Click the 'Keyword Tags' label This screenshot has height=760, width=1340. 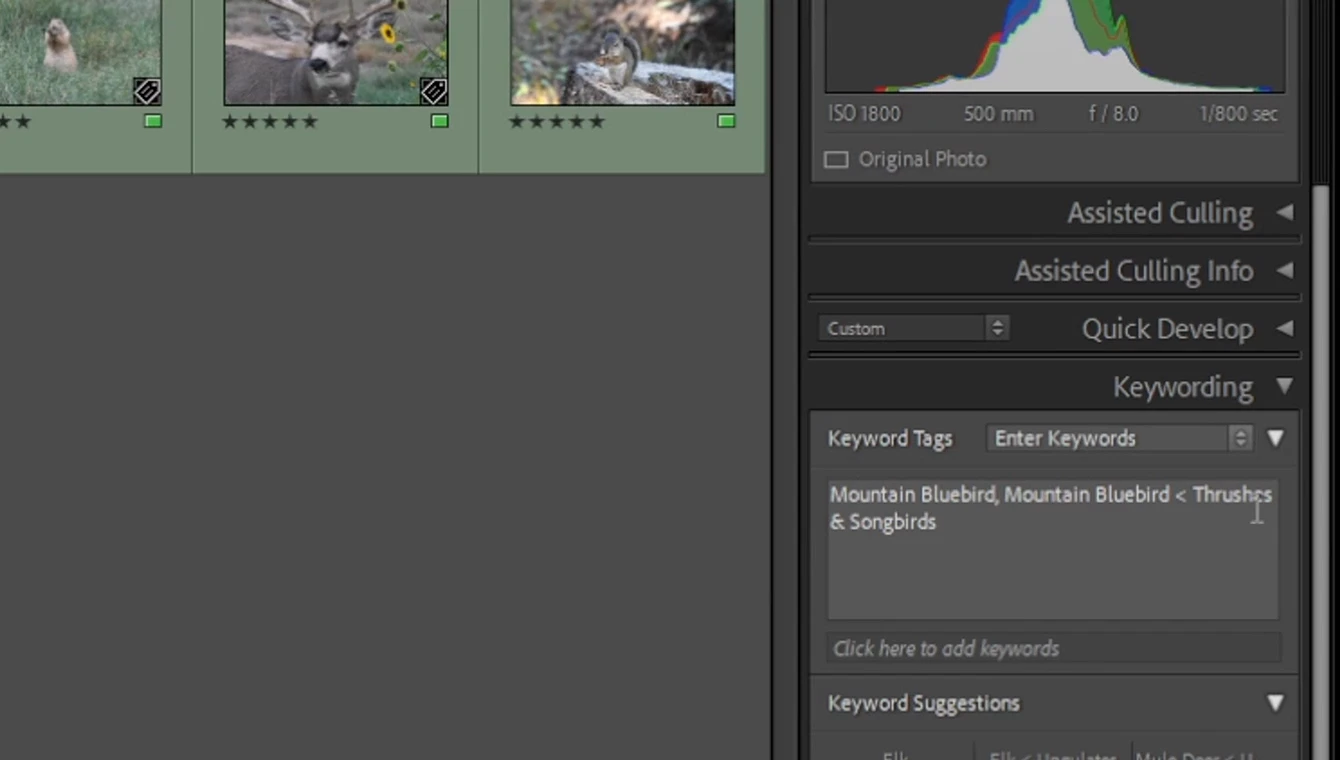[x=890, y=439]
